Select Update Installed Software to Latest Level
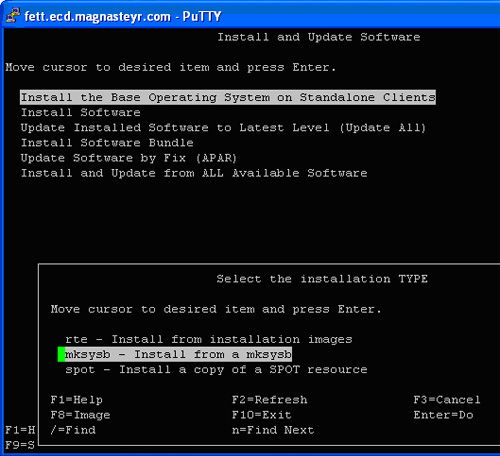The height and width of the screenshot is (456, 500). coord(223,127)
